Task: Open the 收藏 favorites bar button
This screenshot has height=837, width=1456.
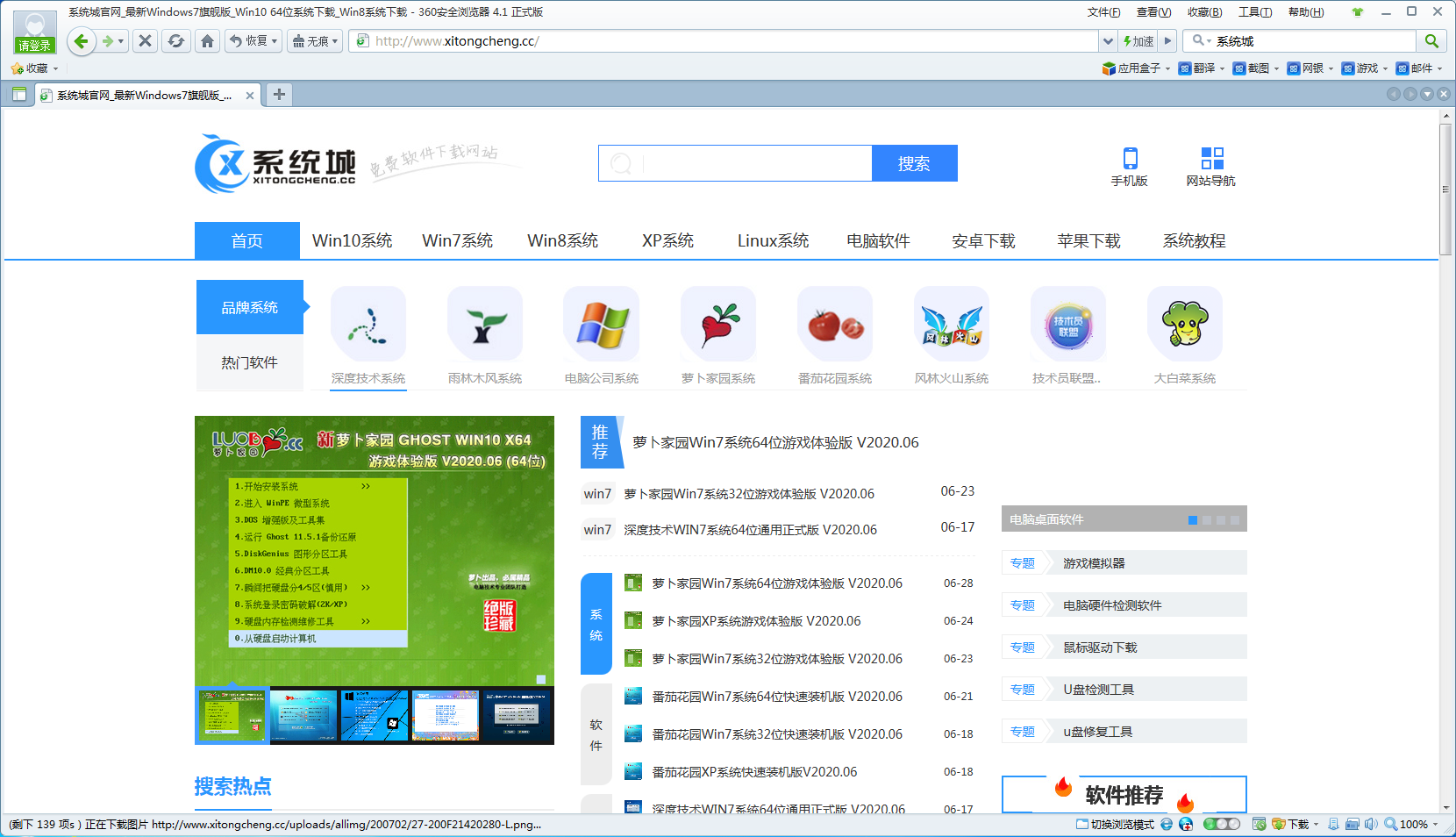Action: pyautogui.click(x=34, y=68)
